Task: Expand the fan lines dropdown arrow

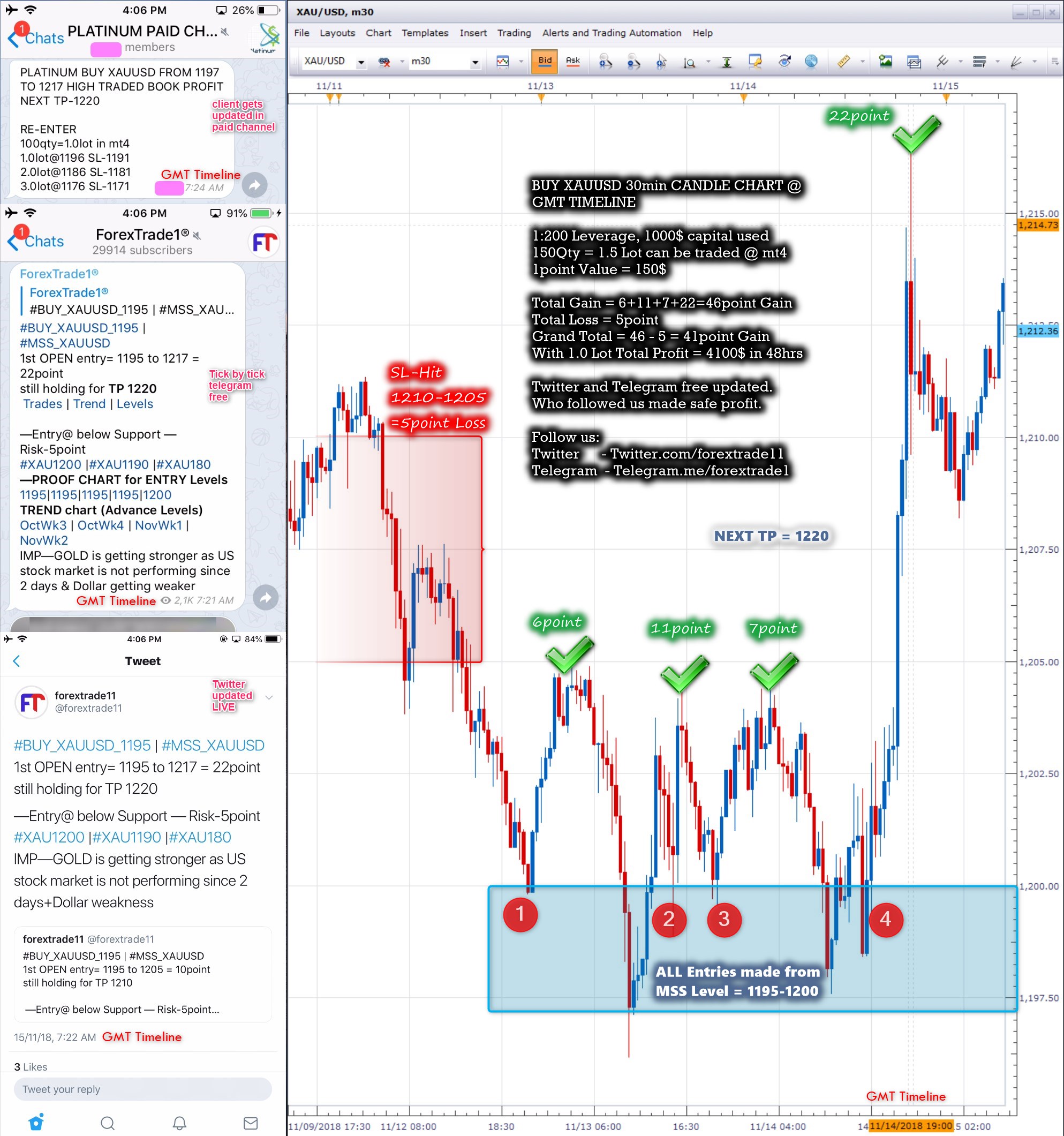Action: [x=1035, y=62]
